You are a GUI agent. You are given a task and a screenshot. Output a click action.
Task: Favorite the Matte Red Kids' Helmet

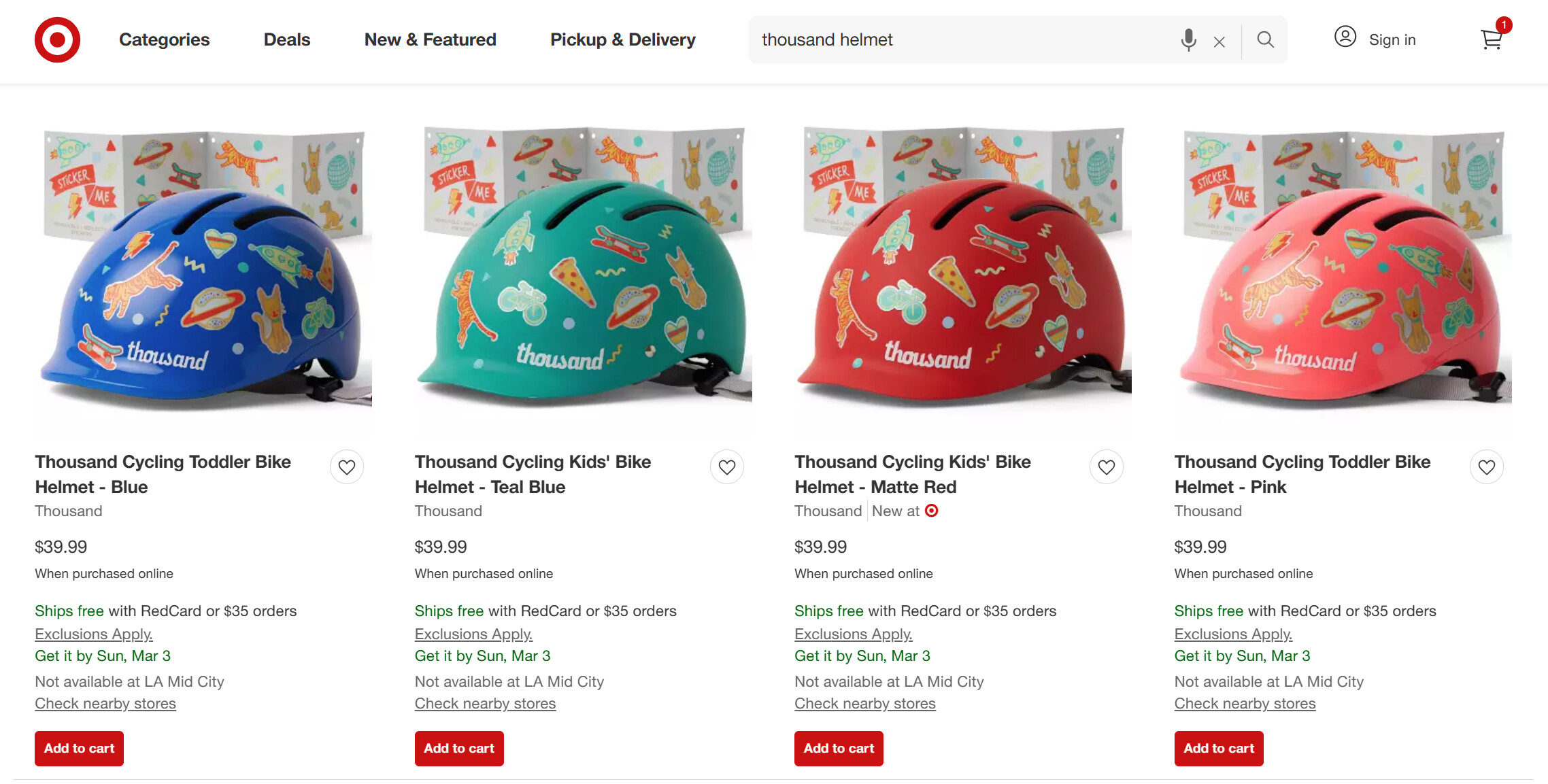coord(1107,467)
